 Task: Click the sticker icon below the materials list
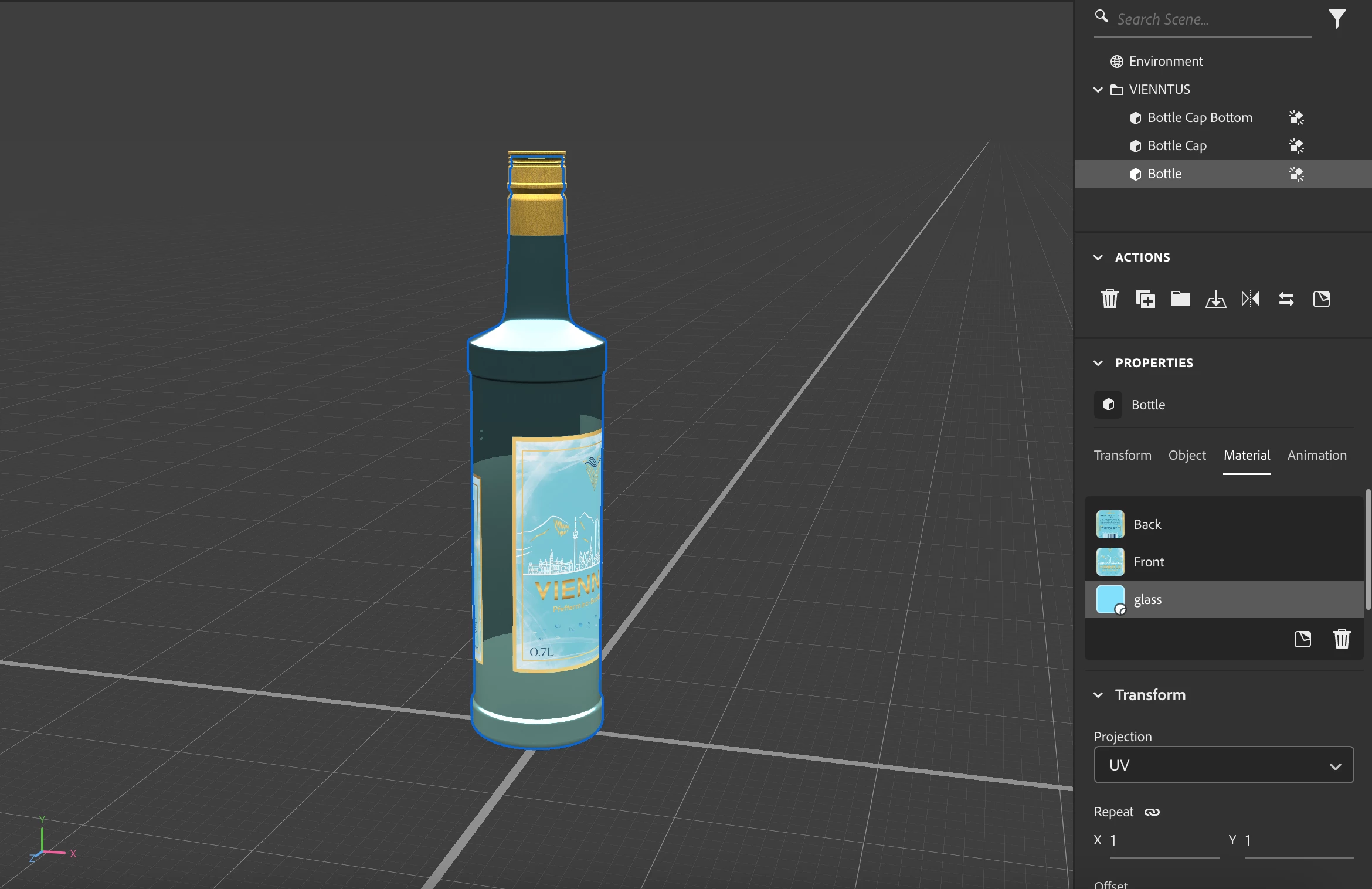pos(1302,639)
